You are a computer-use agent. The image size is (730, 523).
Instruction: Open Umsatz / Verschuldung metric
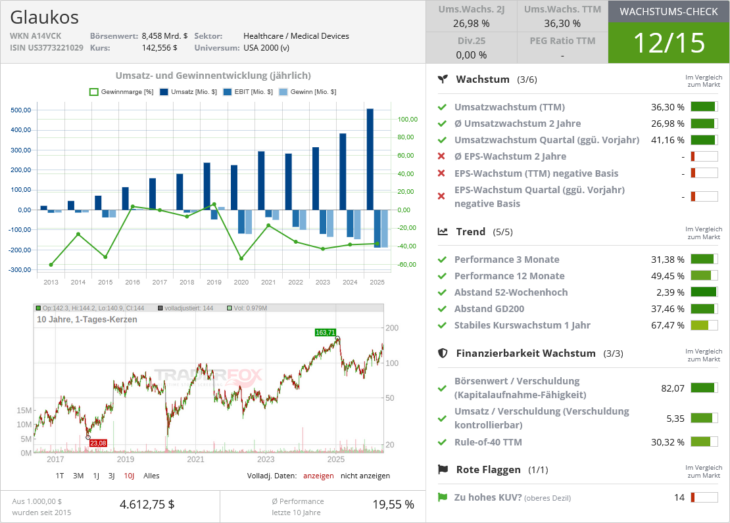tap(541, 418)
